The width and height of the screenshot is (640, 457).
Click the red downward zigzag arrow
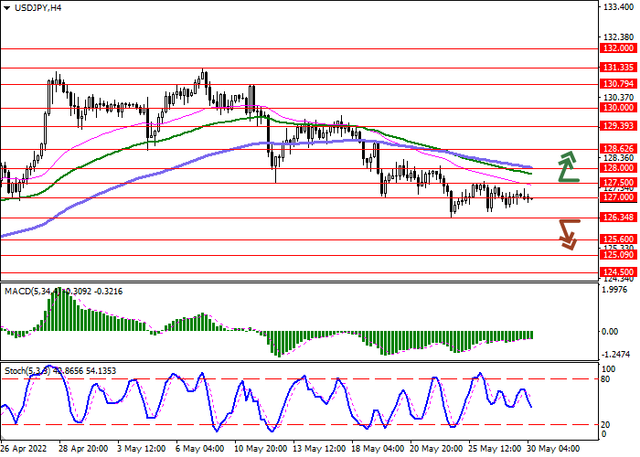(x=568, y=234)
